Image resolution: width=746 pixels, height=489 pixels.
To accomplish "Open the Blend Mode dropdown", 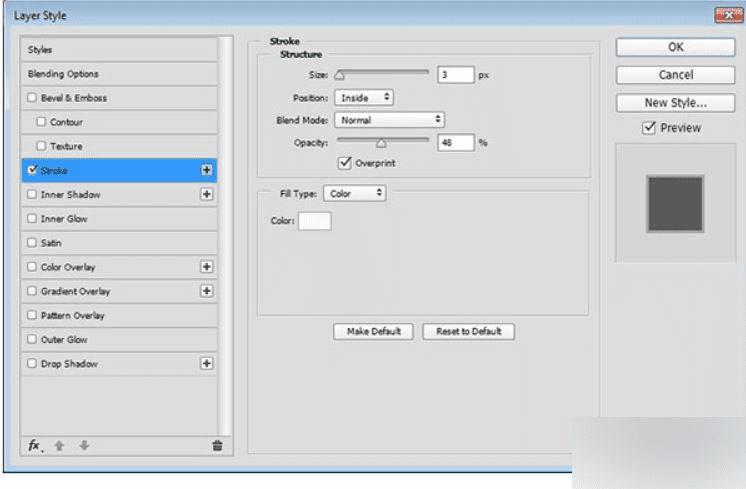I will [x=389, y=120].
